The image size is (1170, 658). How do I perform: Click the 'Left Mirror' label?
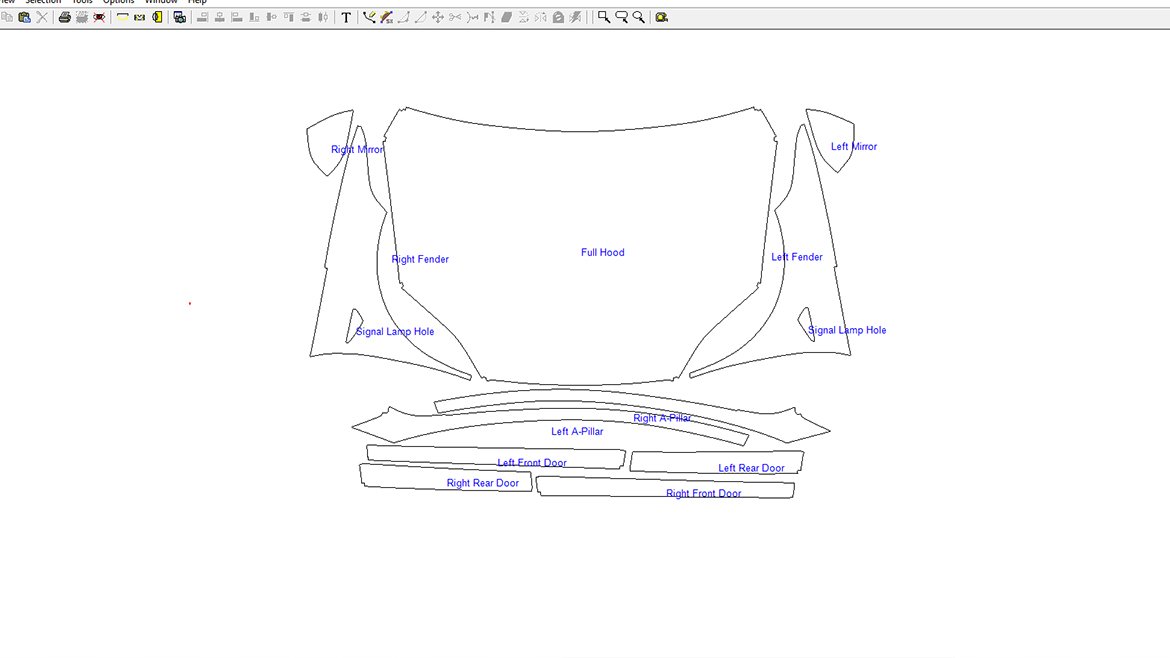(854, 146)
